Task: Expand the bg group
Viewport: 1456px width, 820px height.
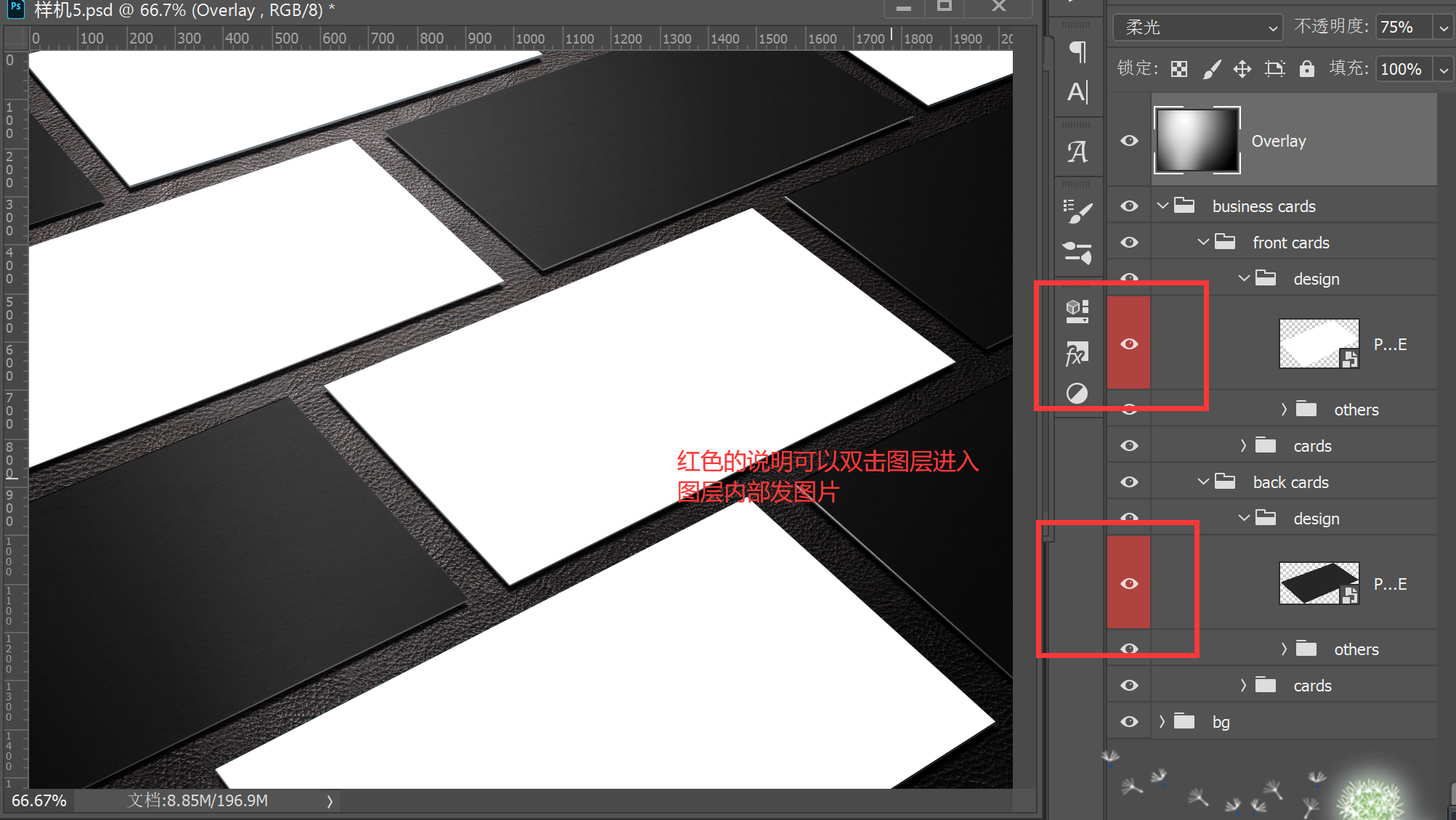Action: pos(1162,721)
